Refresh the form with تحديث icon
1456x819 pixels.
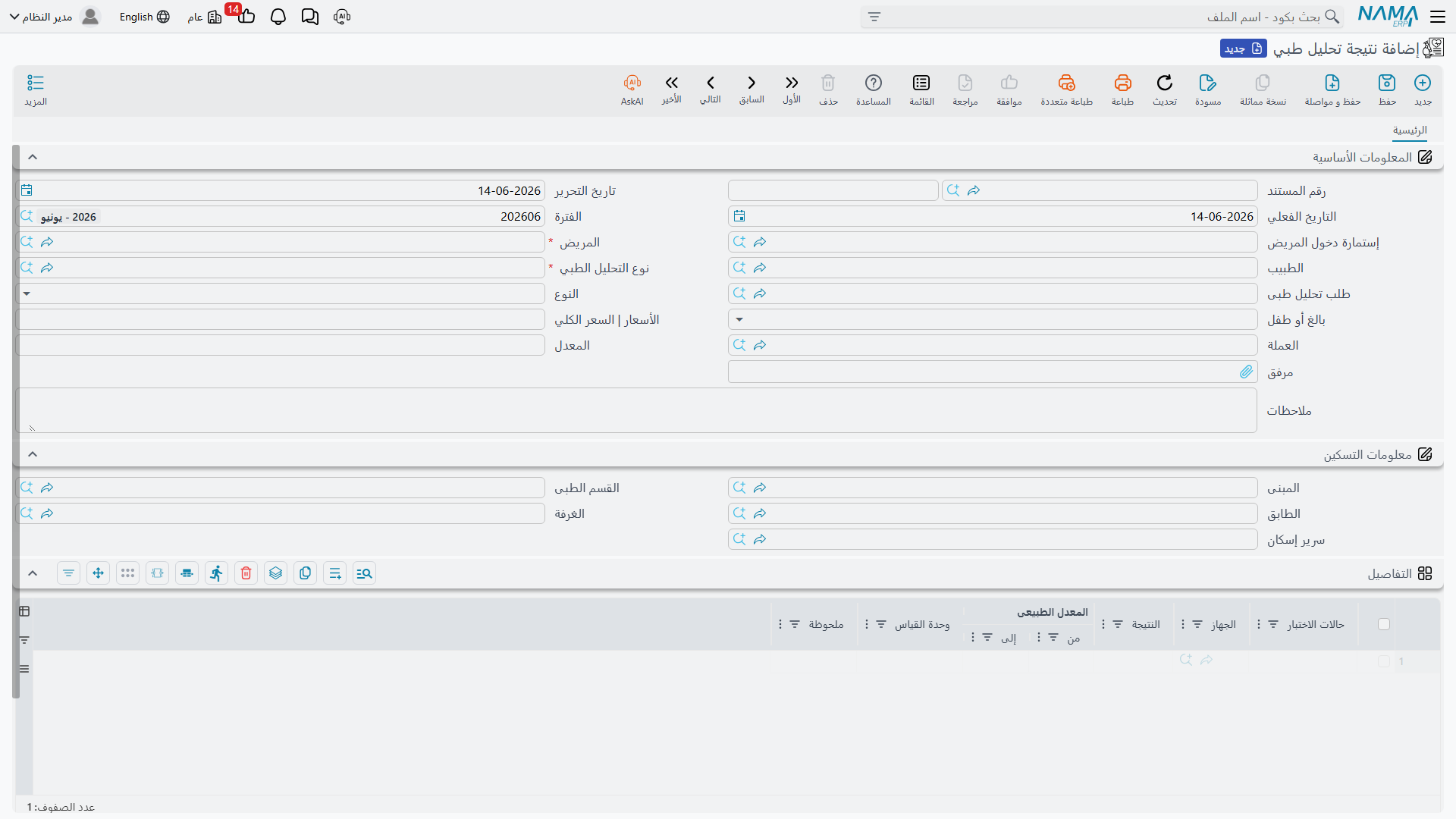(1165, 89)
